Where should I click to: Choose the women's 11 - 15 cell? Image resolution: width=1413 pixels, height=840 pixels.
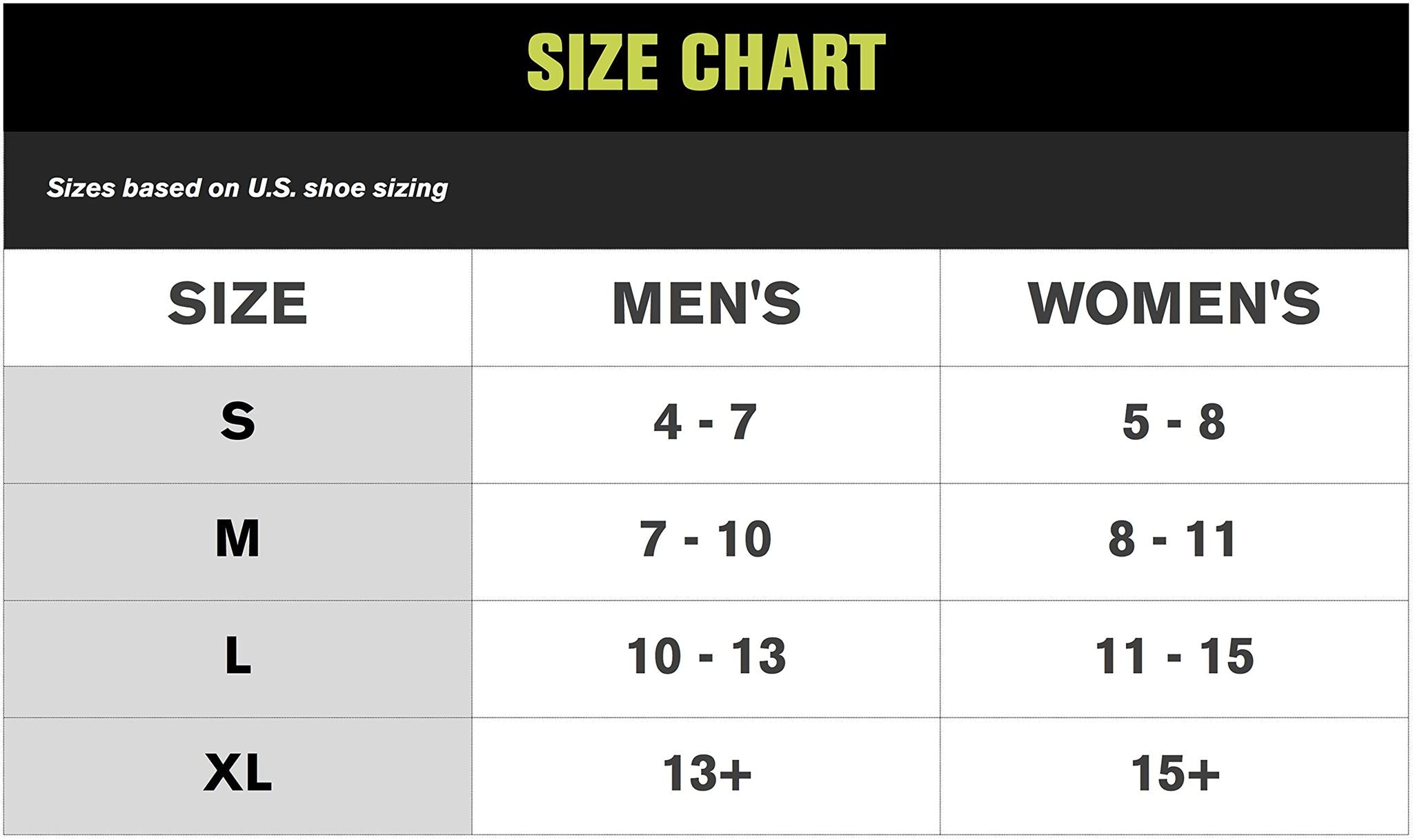(x=1174, y=656)
